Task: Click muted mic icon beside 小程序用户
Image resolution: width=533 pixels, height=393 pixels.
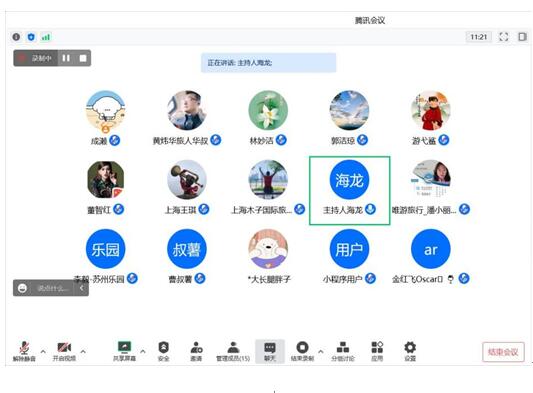Action: tap(370, 279)
